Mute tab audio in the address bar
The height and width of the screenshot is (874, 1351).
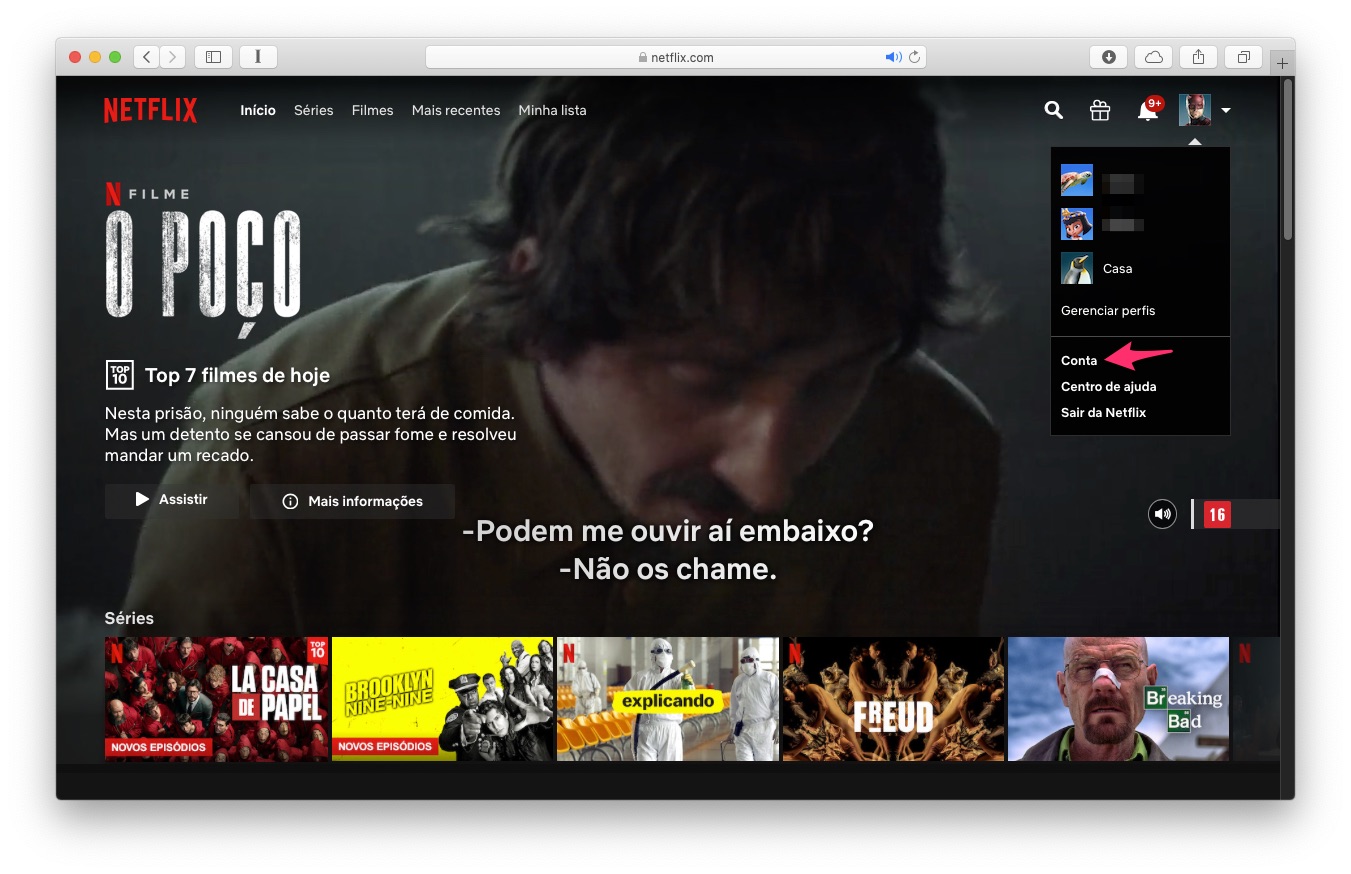(893, 57)
